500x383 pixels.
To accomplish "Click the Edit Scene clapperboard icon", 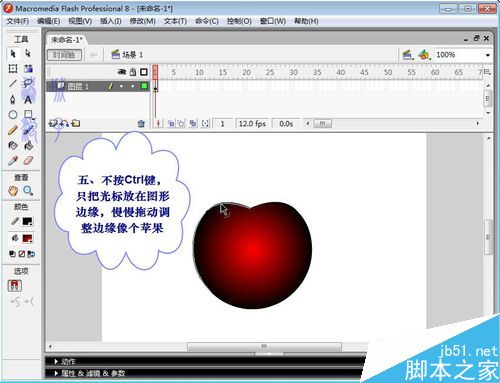I will pos(407,55).
